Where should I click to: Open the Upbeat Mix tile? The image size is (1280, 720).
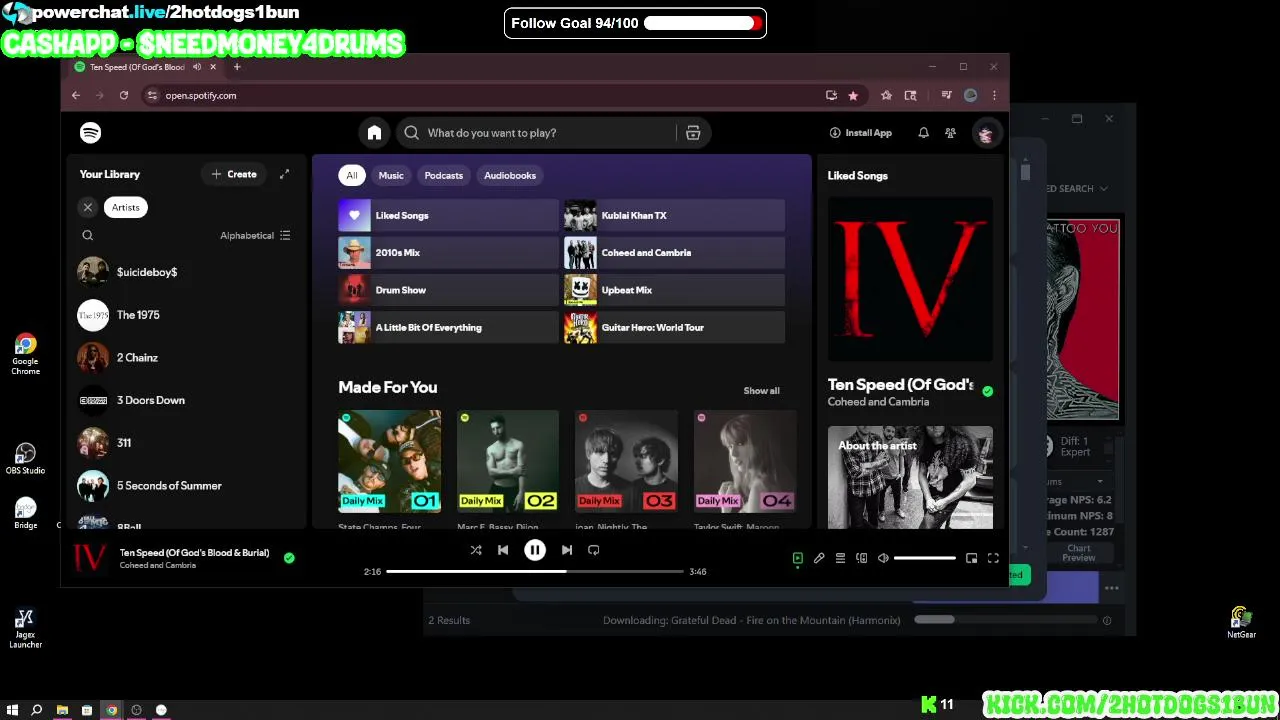point(674,290)
